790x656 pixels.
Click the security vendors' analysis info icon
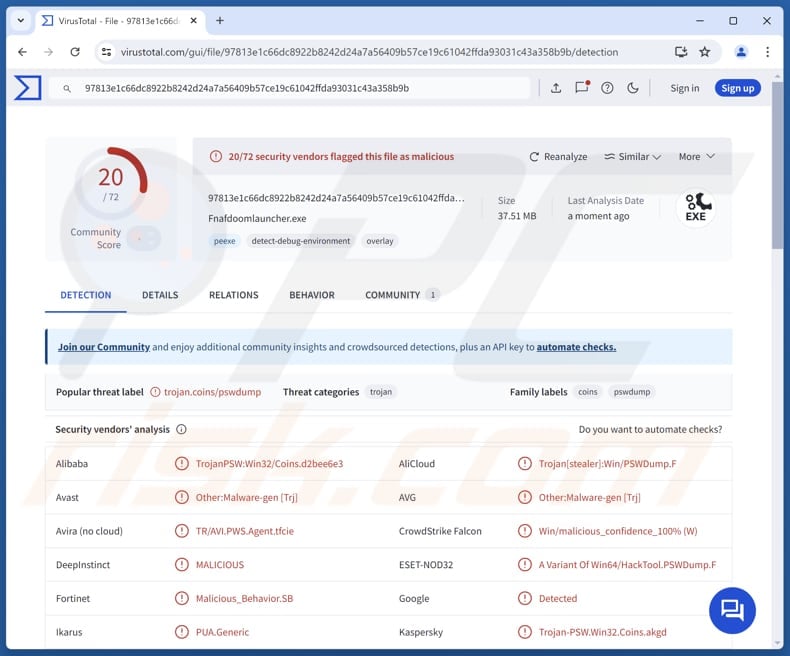click(181, 430)
